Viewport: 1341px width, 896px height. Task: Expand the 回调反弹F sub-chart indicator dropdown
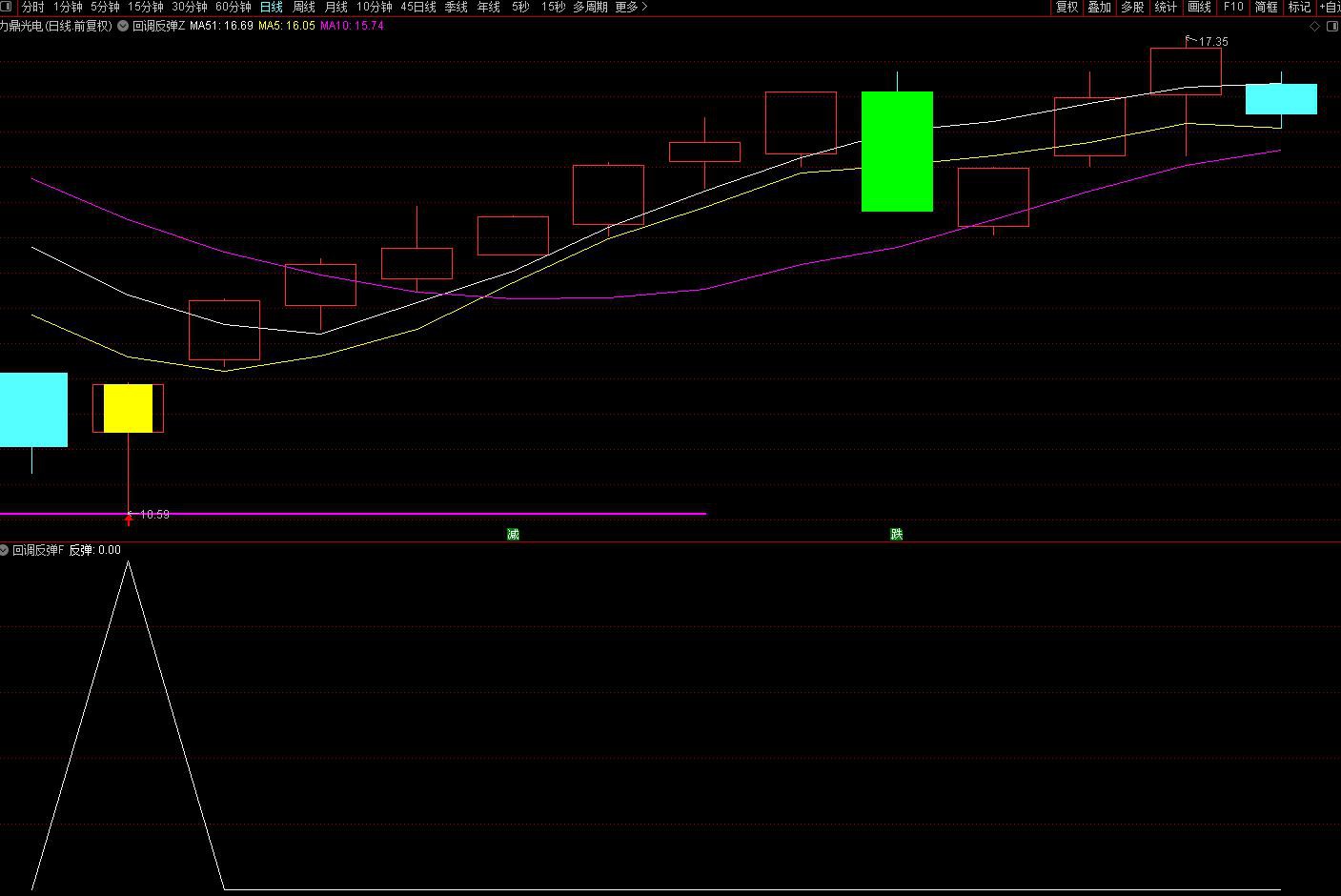(5, 550)
